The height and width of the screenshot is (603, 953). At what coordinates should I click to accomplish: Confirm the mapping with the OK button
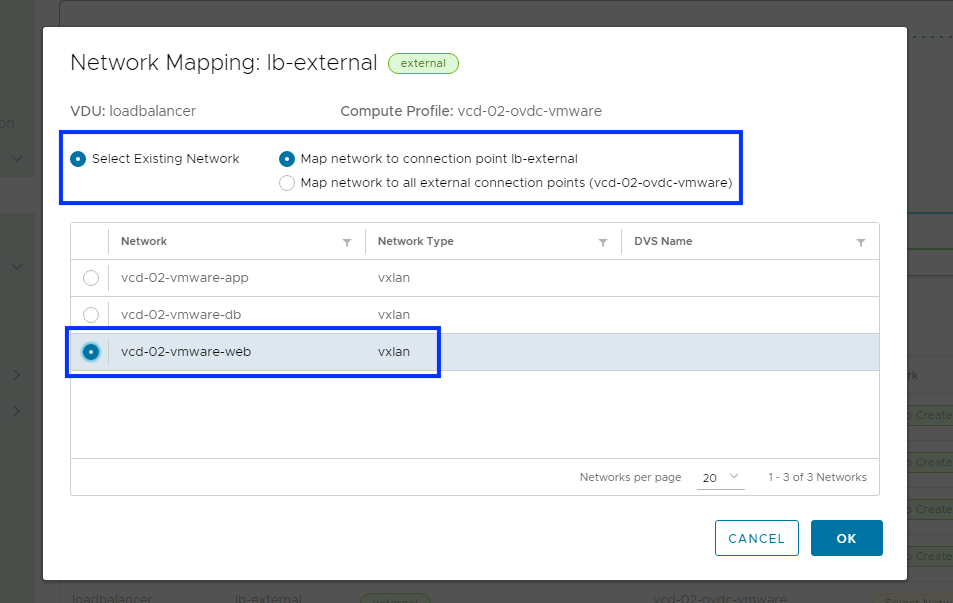[x=846, y=538]
